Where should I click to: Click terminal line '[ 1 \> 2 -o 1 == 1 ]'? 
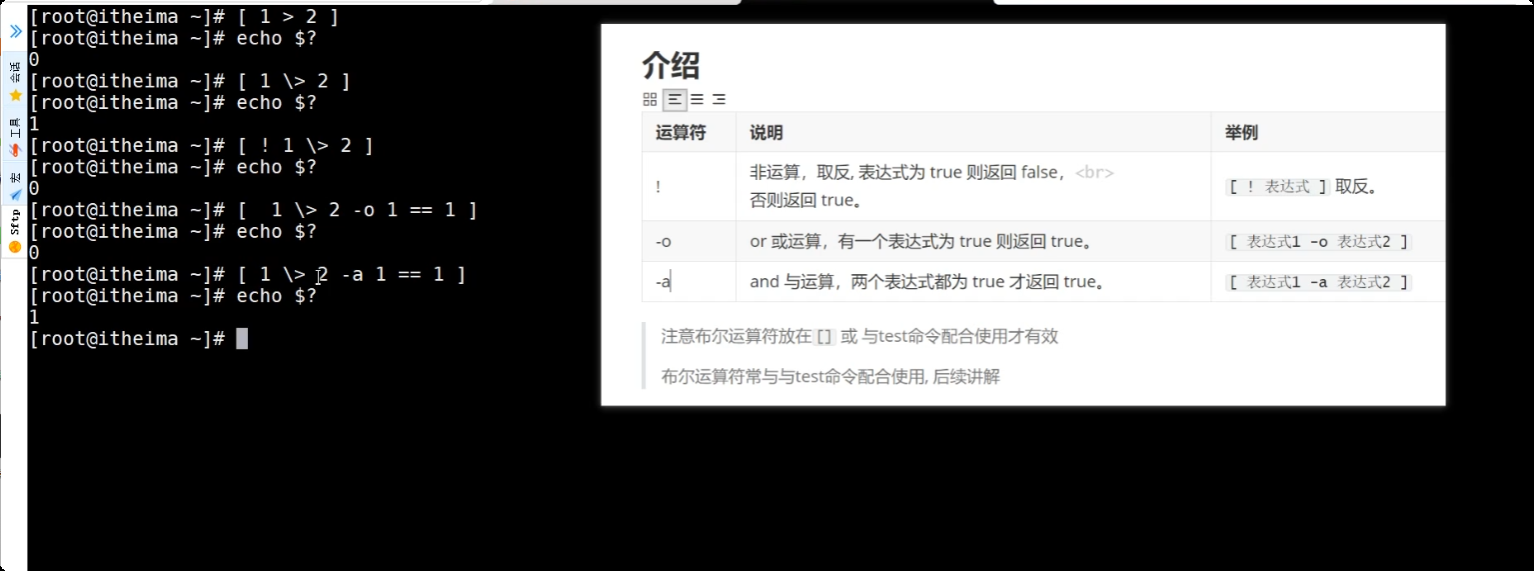click(254, 210)
